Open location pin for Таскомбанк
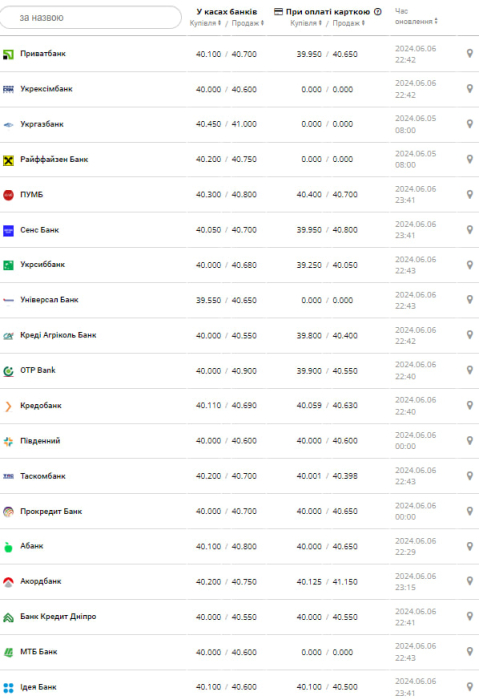The height and width of the screenshot is (700, 479). [470, 476]
